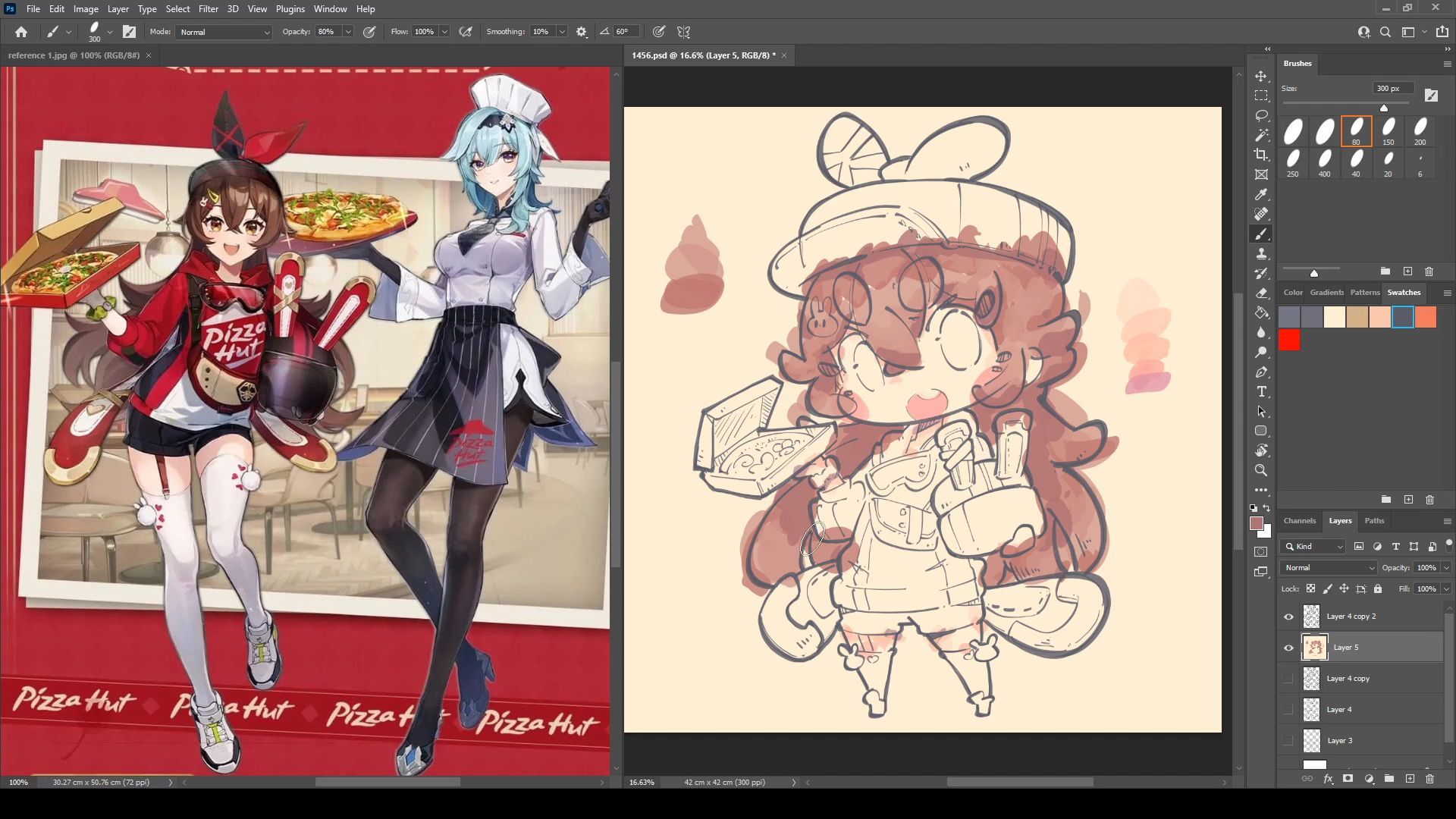
Task: Select the Move tool
Action: pos(1261,77)
